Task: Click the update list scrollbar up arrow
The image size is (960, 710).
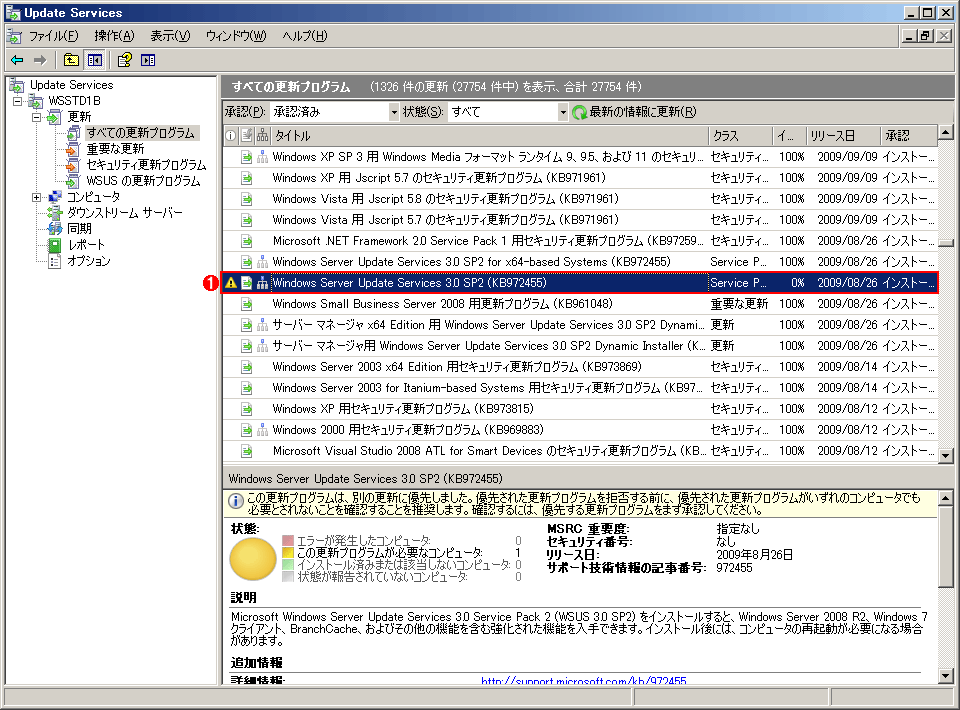Action: point(946,132)
